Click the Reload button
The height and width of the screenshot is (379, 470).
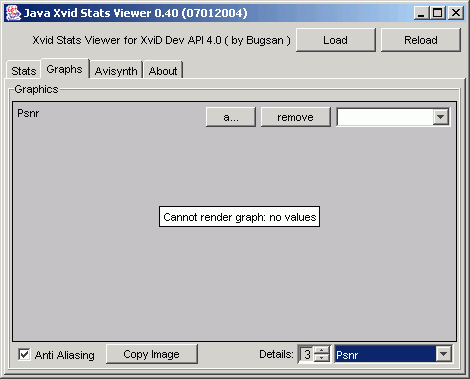pos(421,40)
